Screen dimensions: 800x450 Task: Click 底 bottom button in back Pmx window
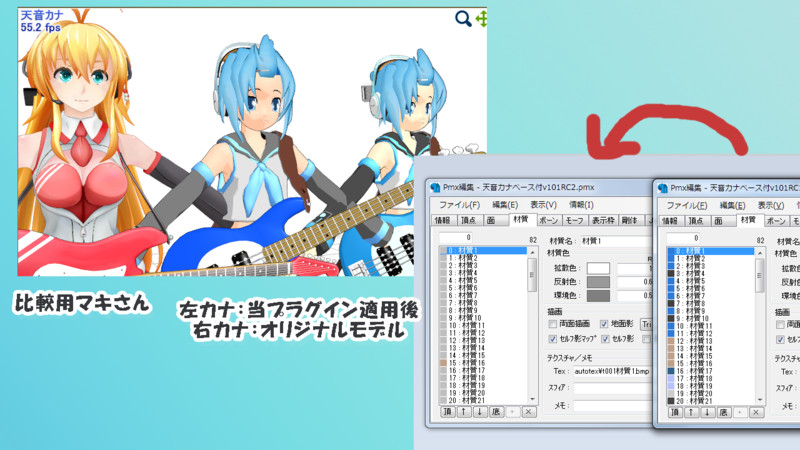496,412
